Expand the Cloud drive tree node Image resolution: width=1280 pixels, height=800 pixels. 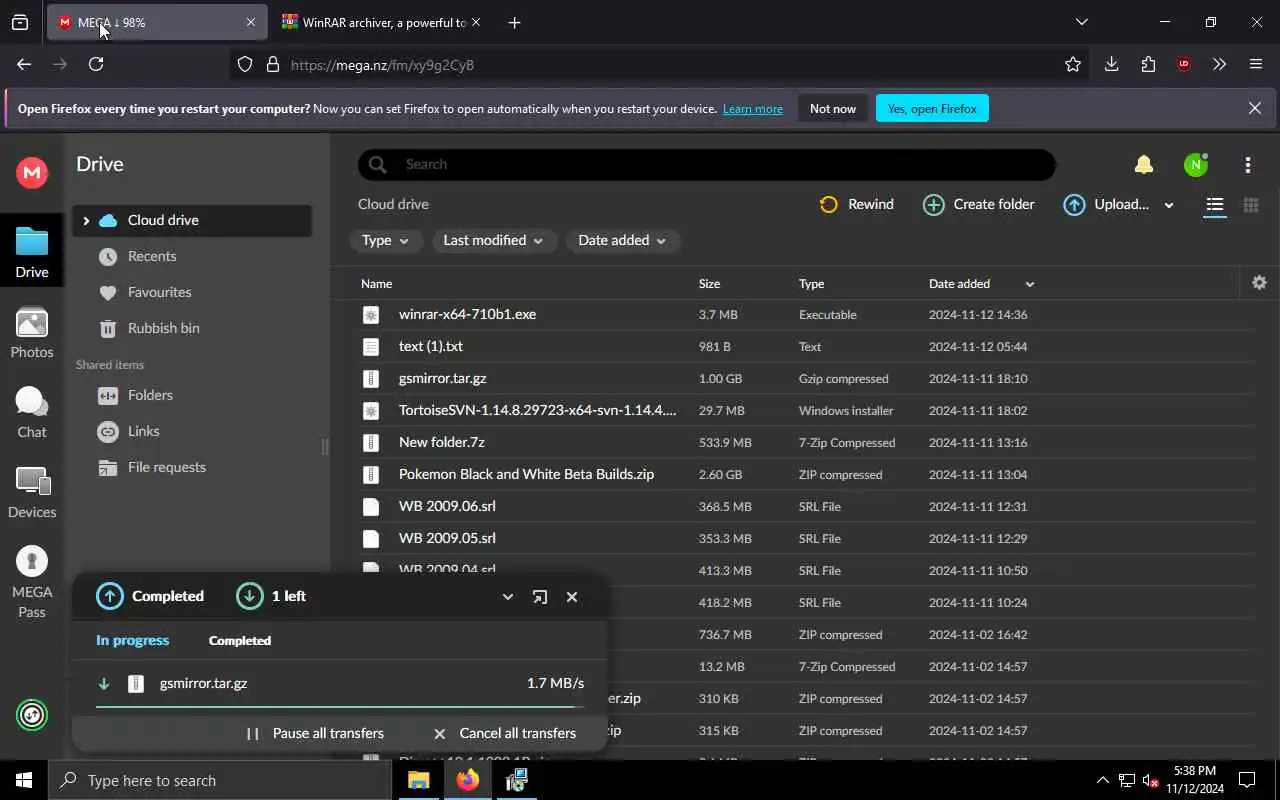click(86, 220)
